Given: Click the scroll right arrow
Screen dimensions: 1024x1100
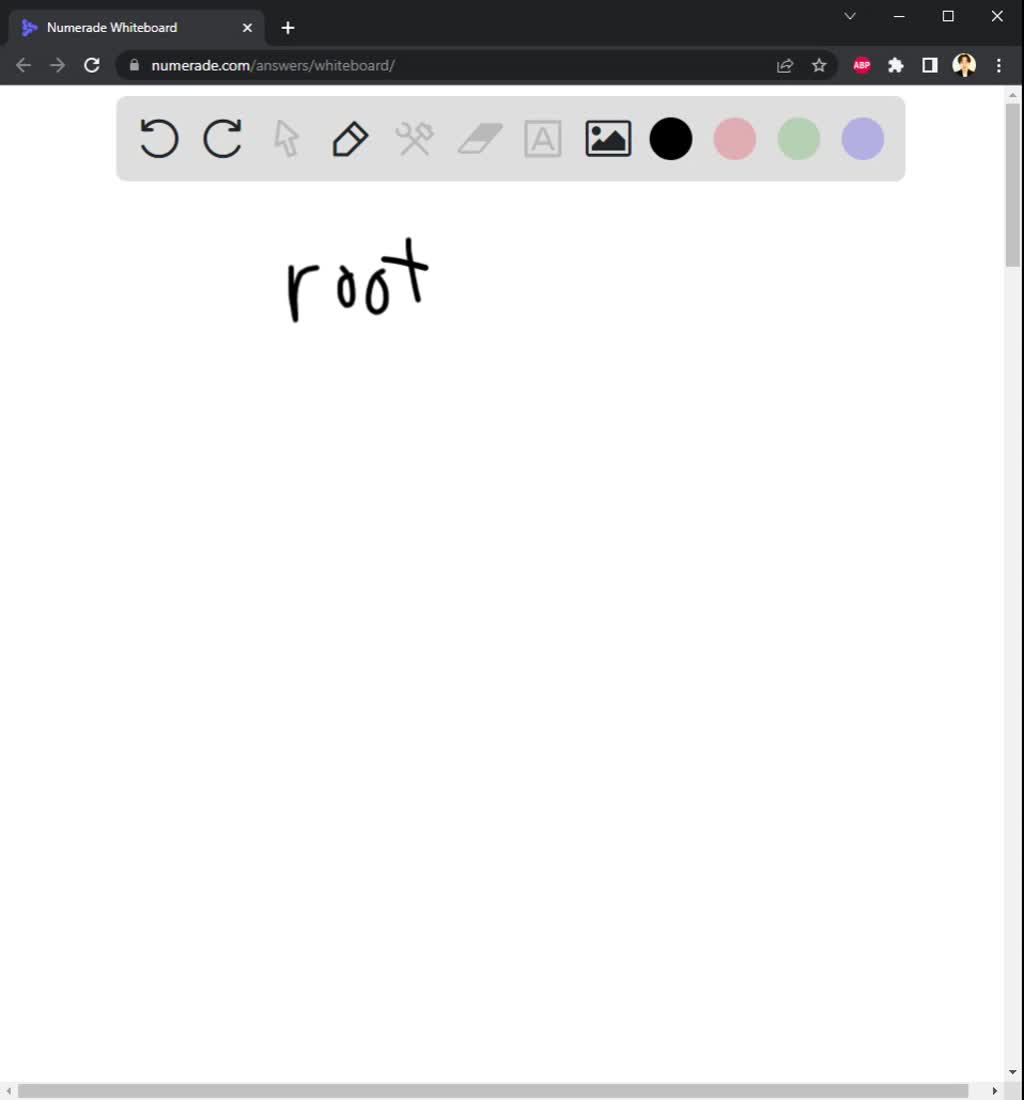Looking at the screenshot, I should (995, 1091).
